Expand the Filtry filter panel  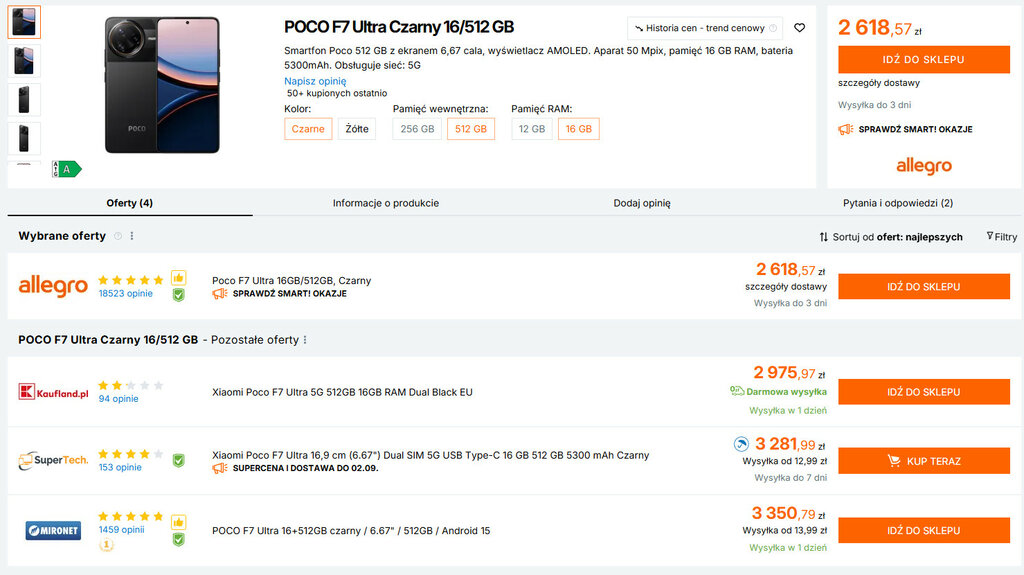tap(1001, 237)
